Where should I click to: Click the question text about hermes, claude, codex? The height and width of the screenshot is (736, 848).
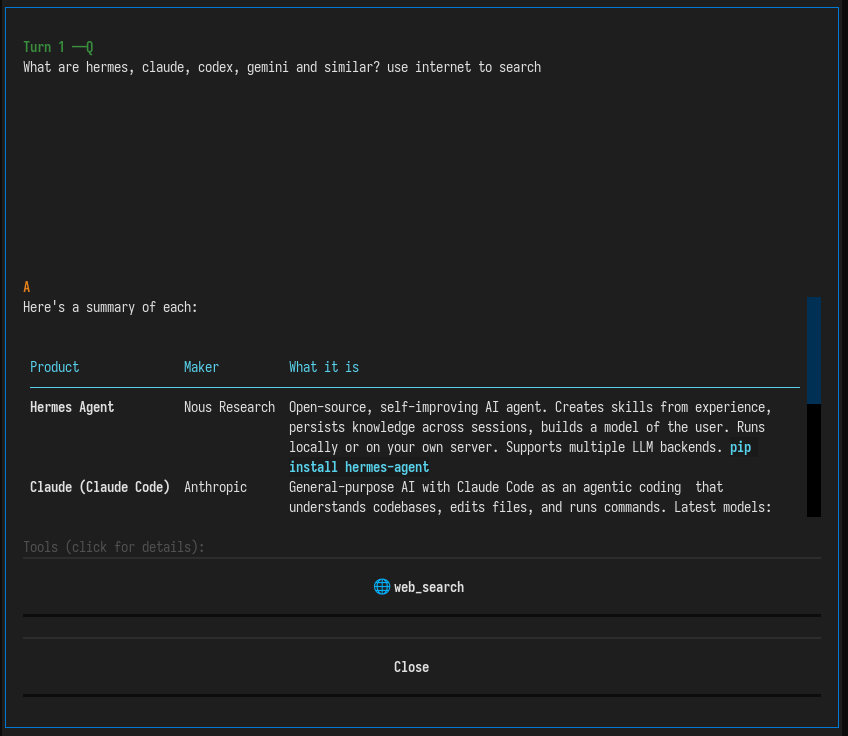[282, 68]
